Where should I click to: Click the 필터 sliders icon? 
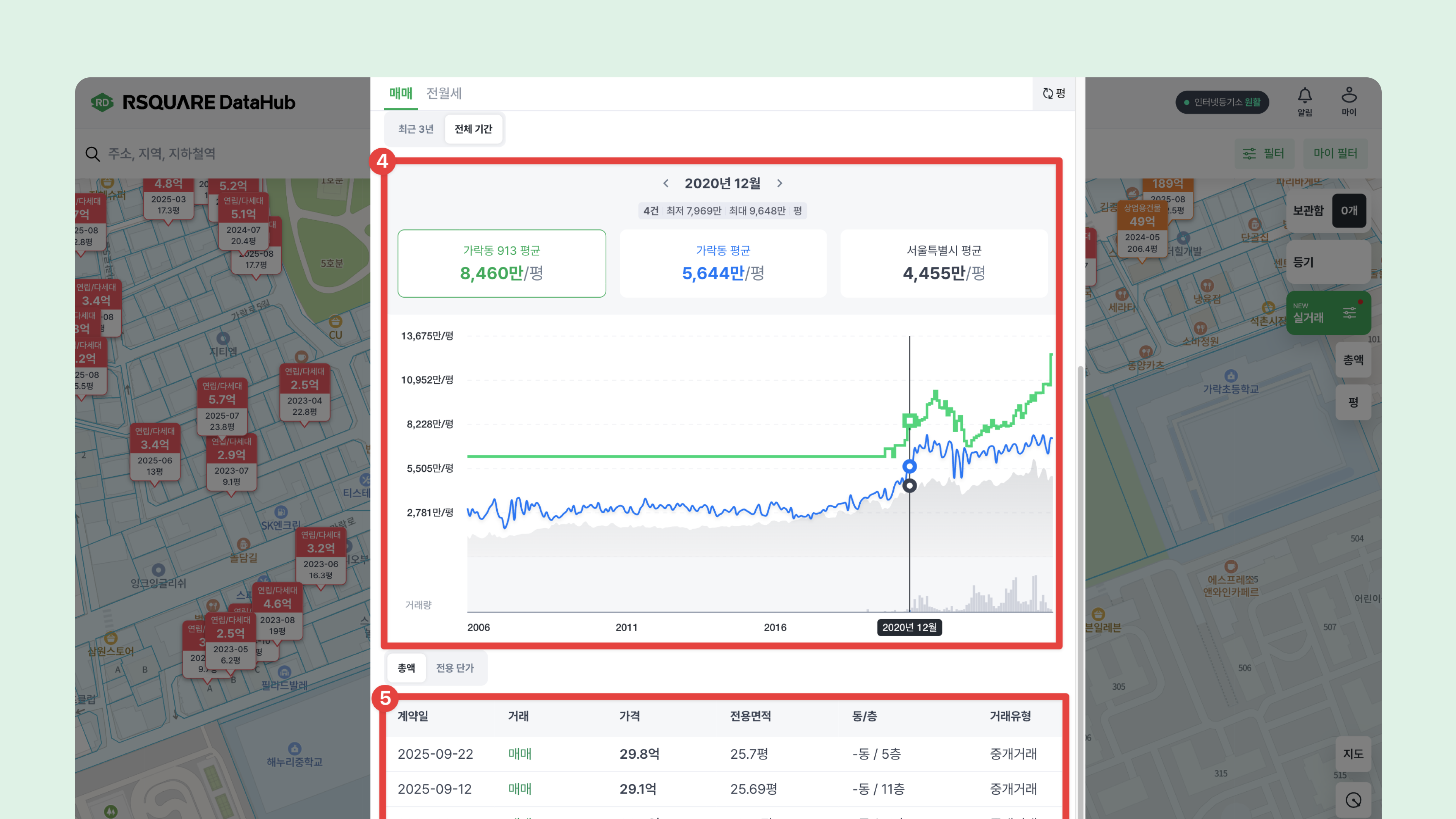(x=1249, y=154)
